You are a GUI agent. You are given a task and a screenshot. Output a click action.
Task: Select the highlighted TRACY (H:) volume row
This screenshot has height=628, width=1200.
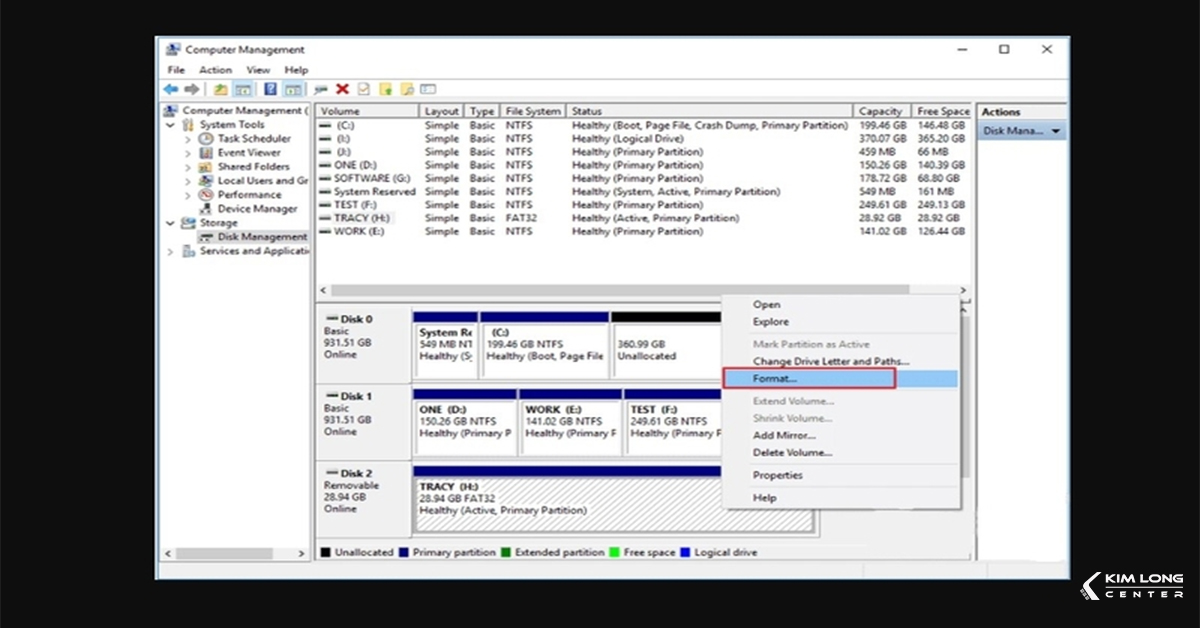tap(360, 218)
